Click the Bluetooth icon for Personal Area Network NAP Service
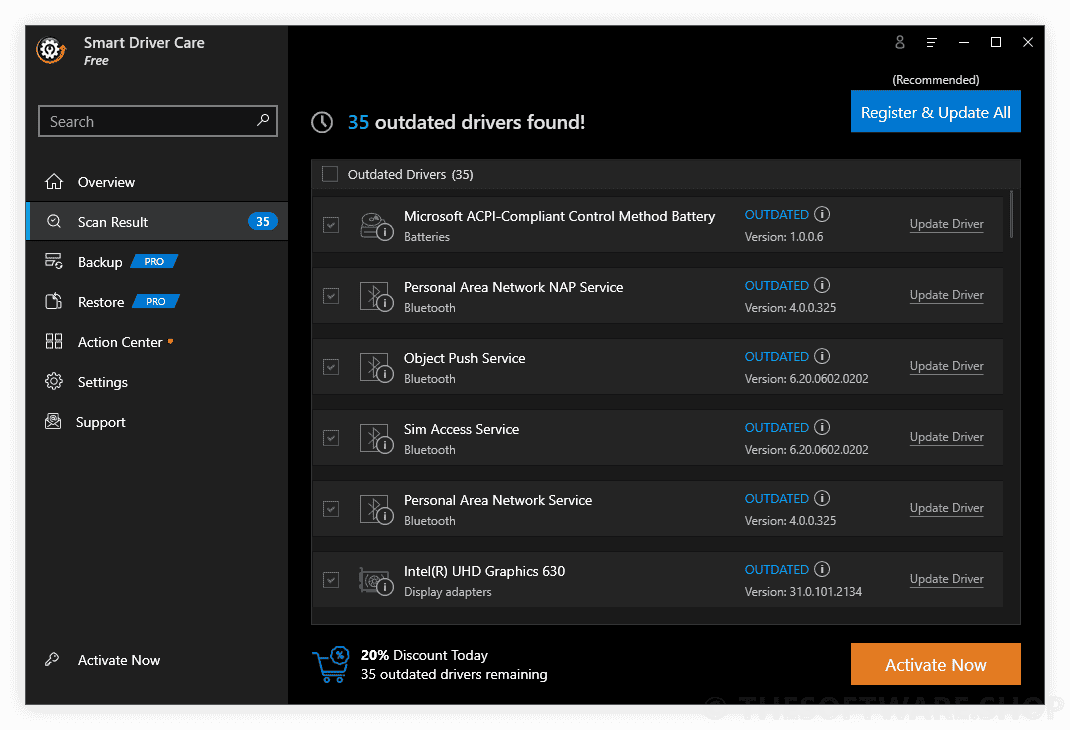This screenshot has width=1070, height=730. [376, 297]
